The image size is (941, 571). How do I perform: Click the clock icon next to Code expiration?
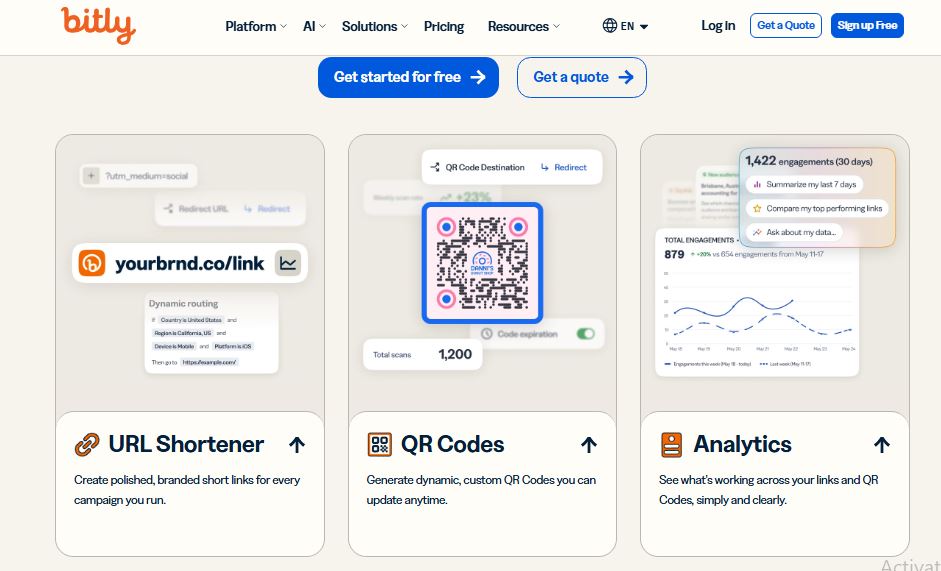pos(487,334)
